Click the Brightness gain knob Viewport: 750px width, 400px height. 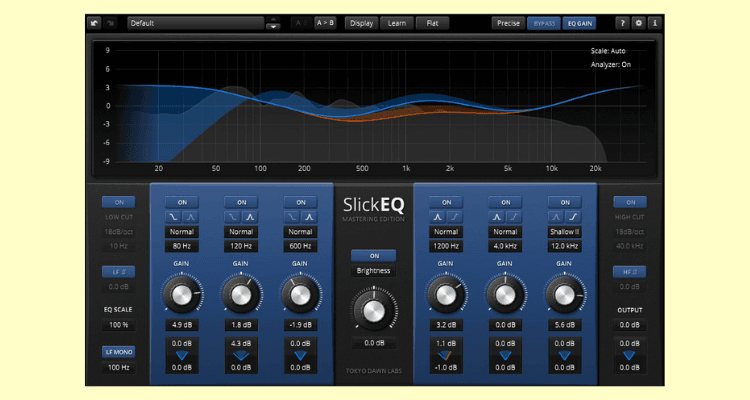pyautogui.click(x=374, y=311)
